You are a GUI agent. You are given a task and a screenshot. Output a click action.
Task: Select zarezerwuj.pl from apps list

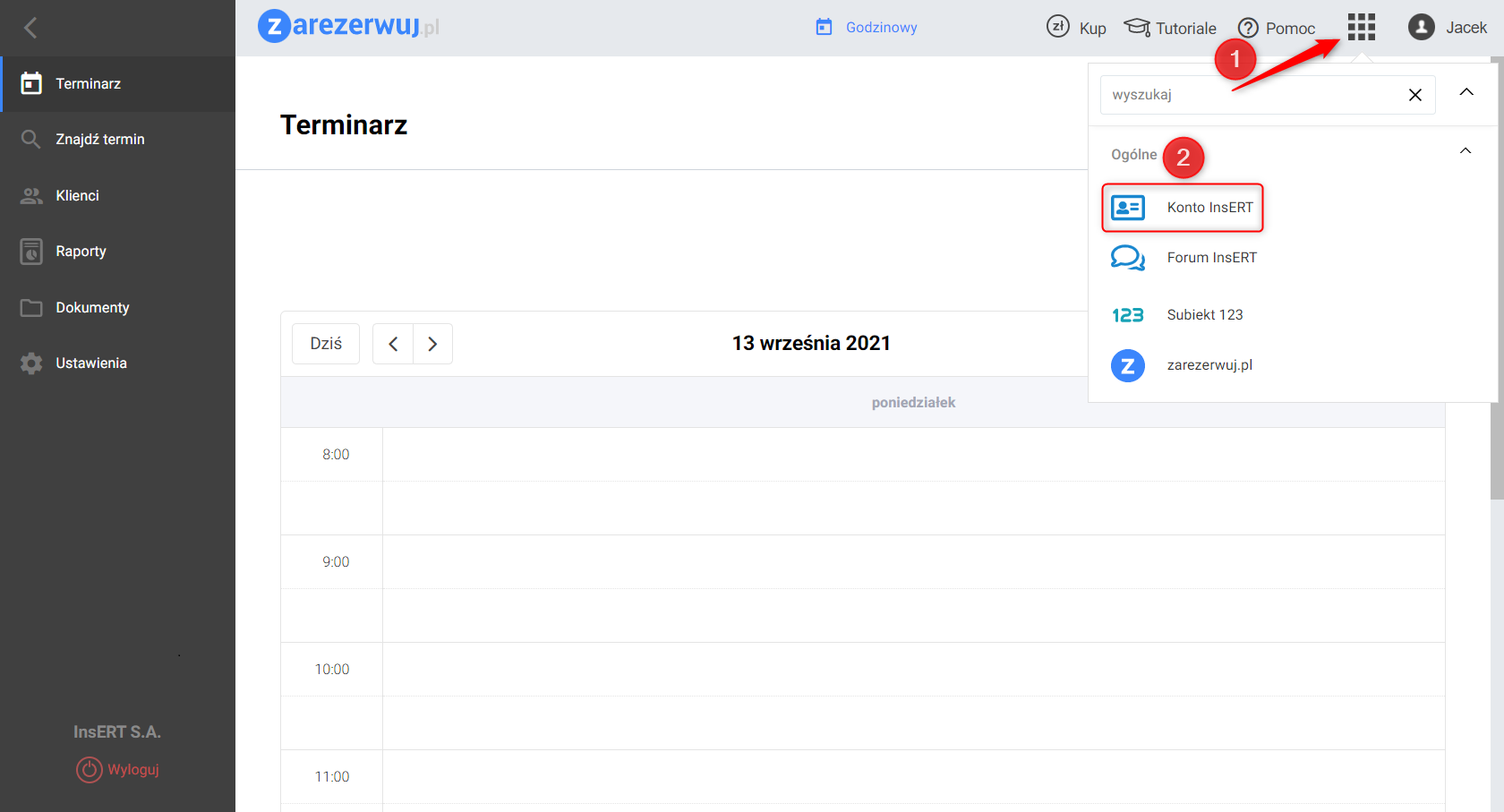pos(1209,365)
